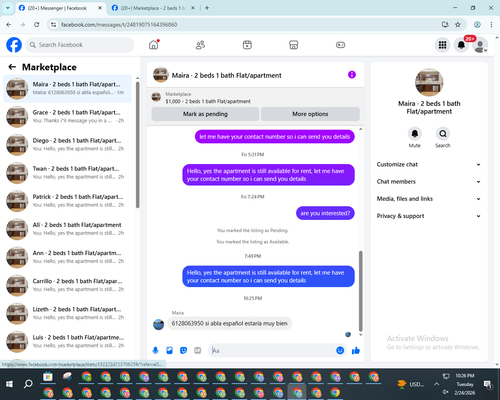Open the view site information icon
500x400 pixels.
click(x=53, y=24)
